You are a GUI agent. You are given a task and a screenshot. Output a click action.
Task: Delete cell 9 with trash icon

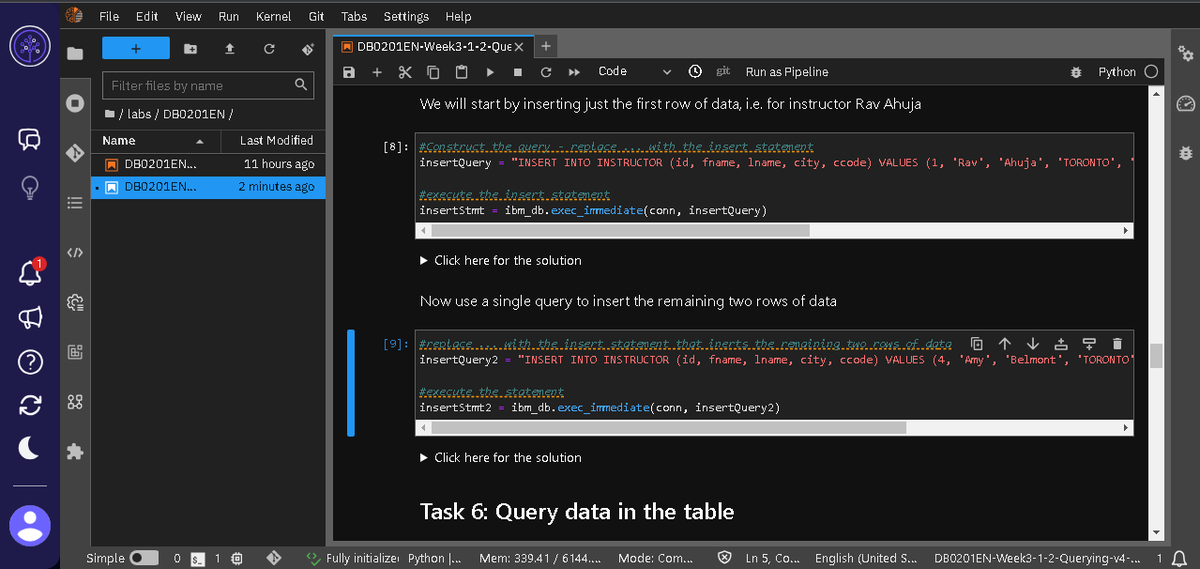coord(1117,343)
